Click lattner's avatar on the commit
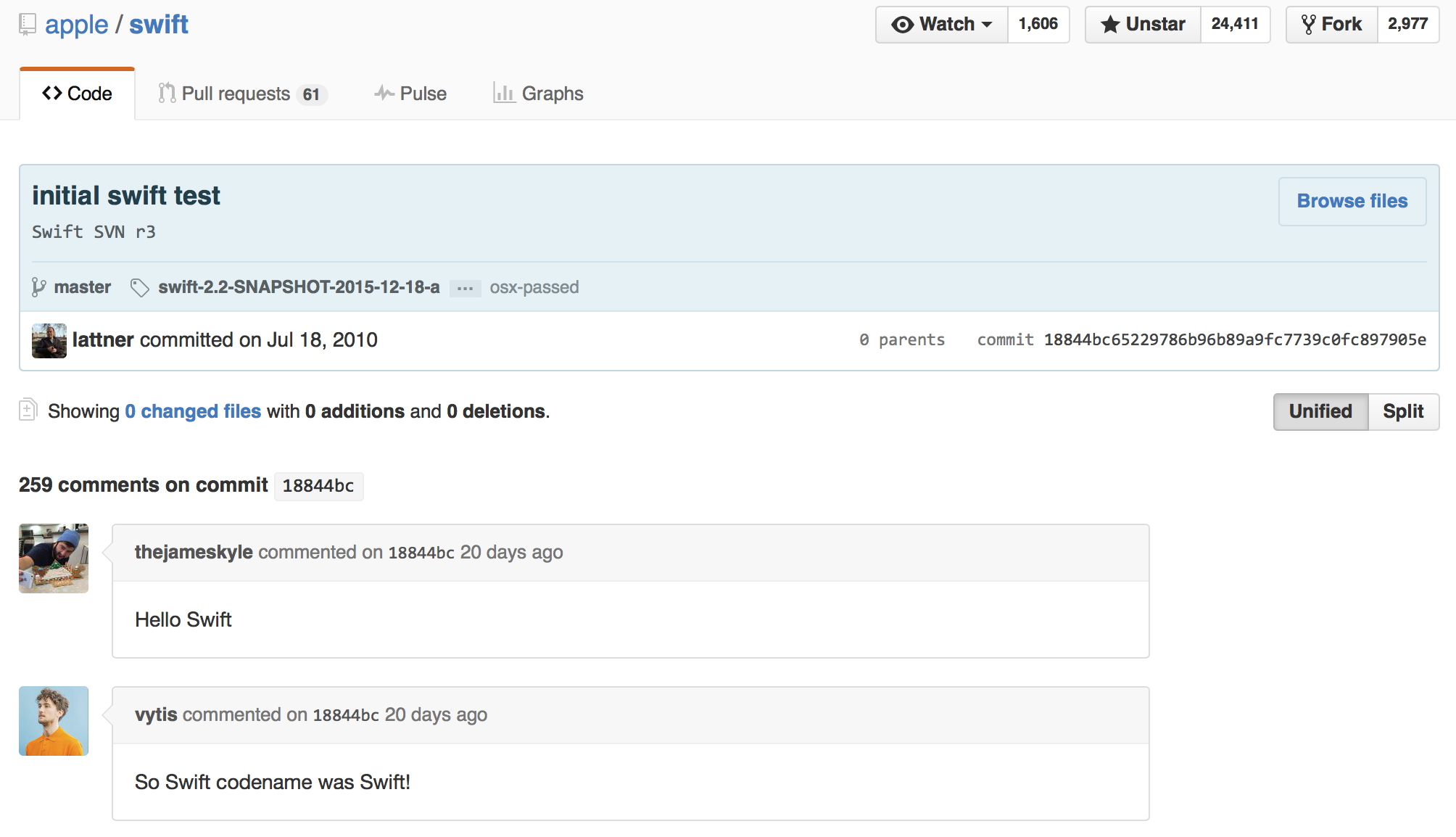This screenshot has height=837, width=1456. coord(49,341)
